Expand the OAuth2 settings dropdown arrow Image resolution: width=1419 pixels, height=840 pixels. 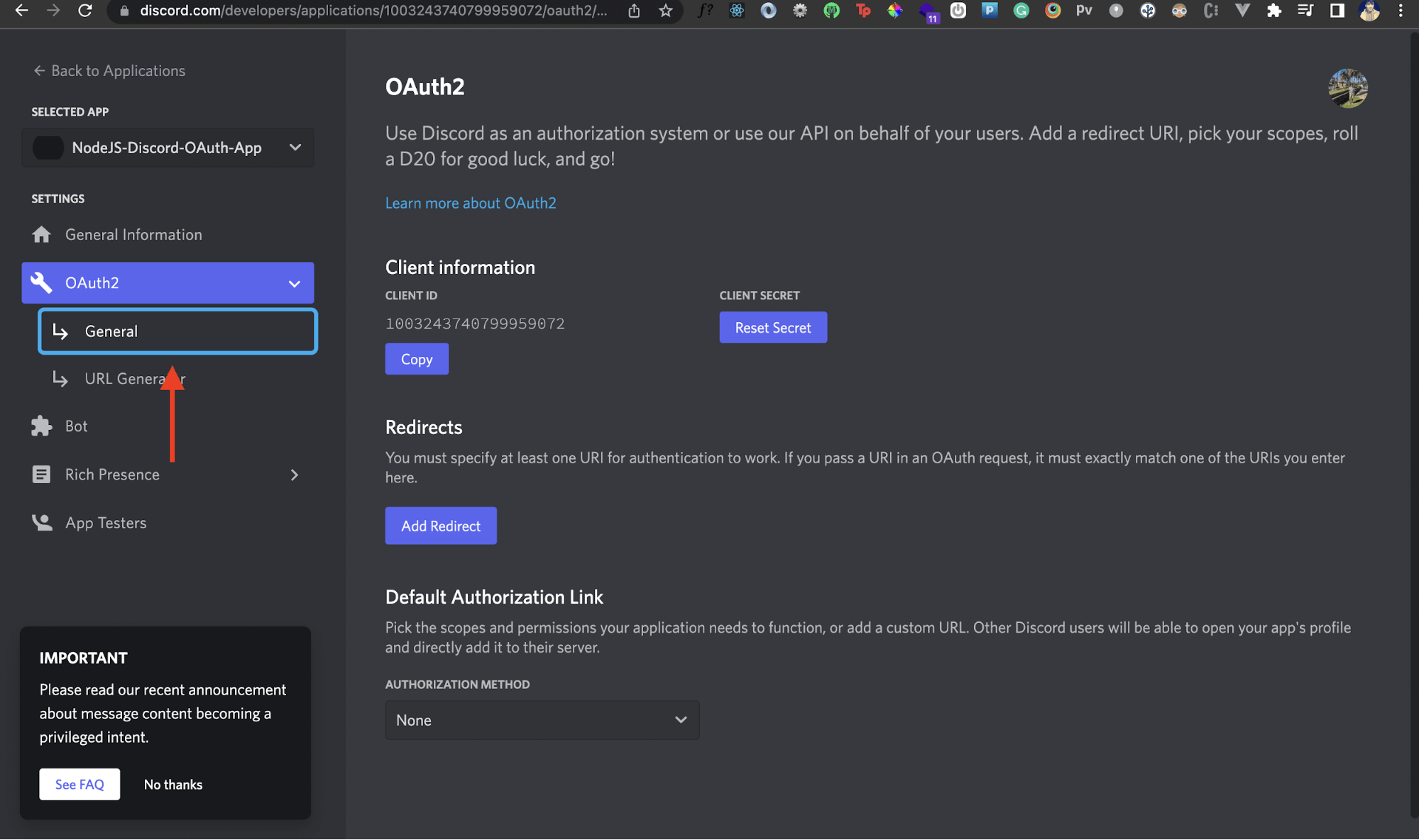pos(294,282)
